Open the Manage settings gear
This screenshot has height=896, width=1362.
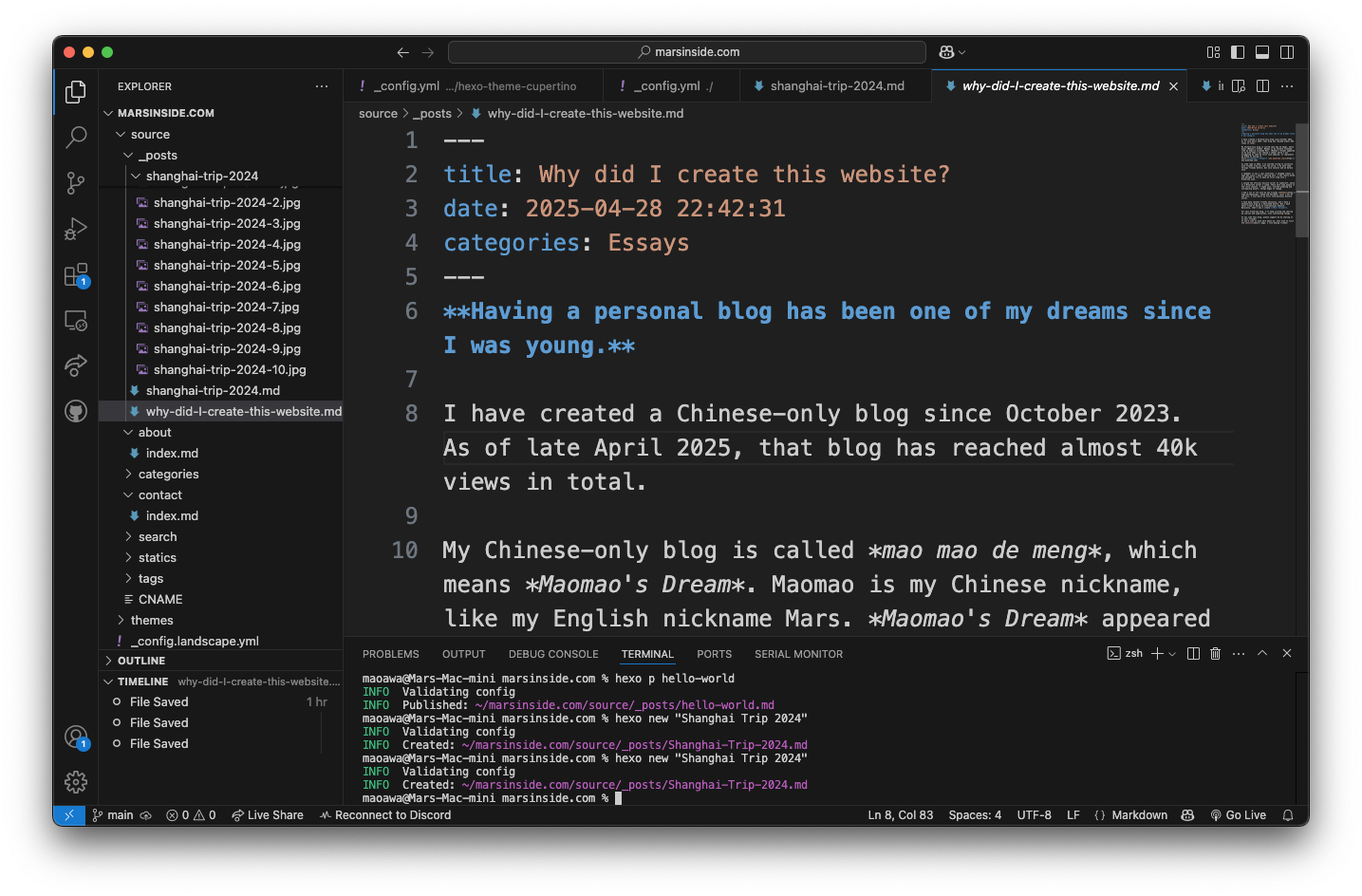[76, 781]
